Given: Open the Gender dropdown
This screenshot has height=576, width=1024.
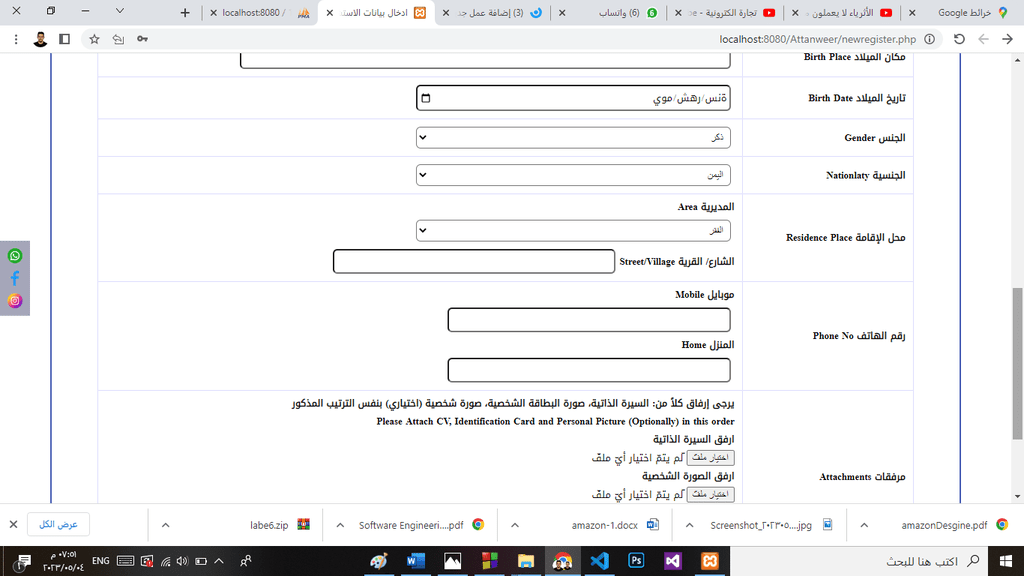Looking at the screenshot, I should 573,137.
